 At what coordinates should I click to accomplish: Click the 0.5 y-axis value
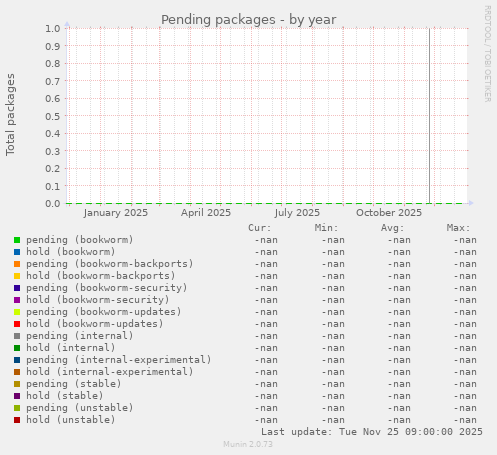coord(53,116)
